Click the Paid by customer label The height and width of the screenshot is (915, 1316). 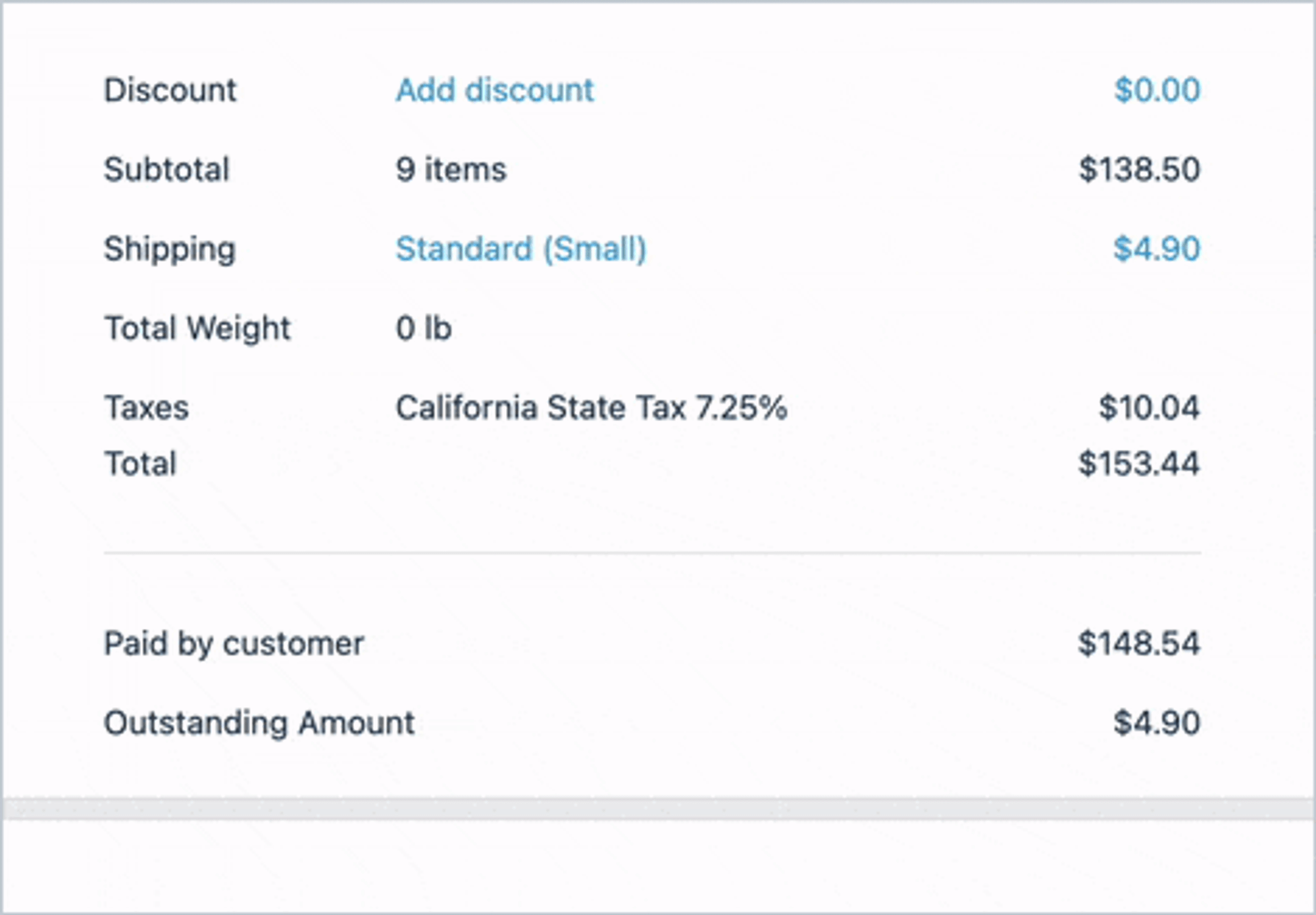click(x=234, y=643)
